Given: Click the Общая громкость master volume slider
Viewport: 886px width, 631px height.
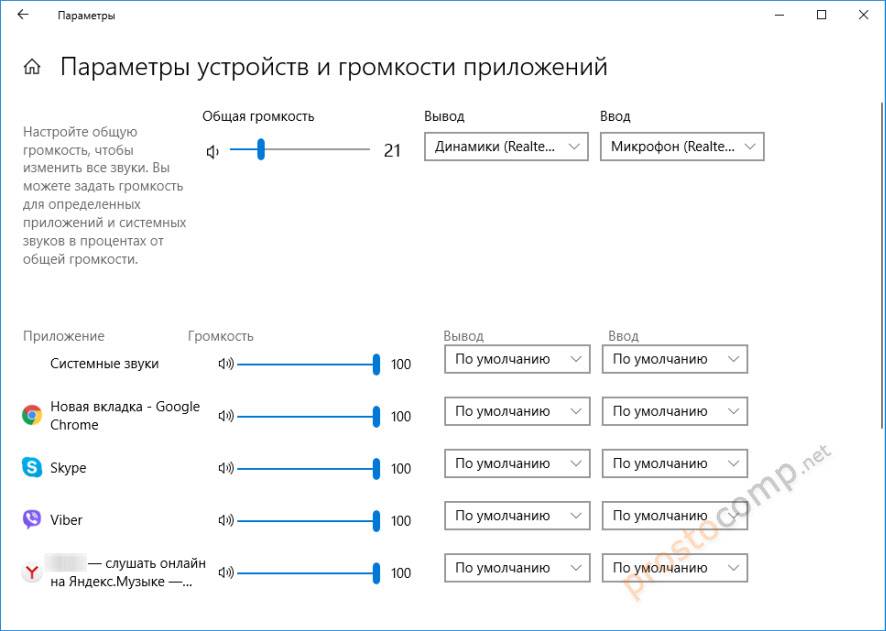Looking at the screenshot, I should [x=299, y=150].
